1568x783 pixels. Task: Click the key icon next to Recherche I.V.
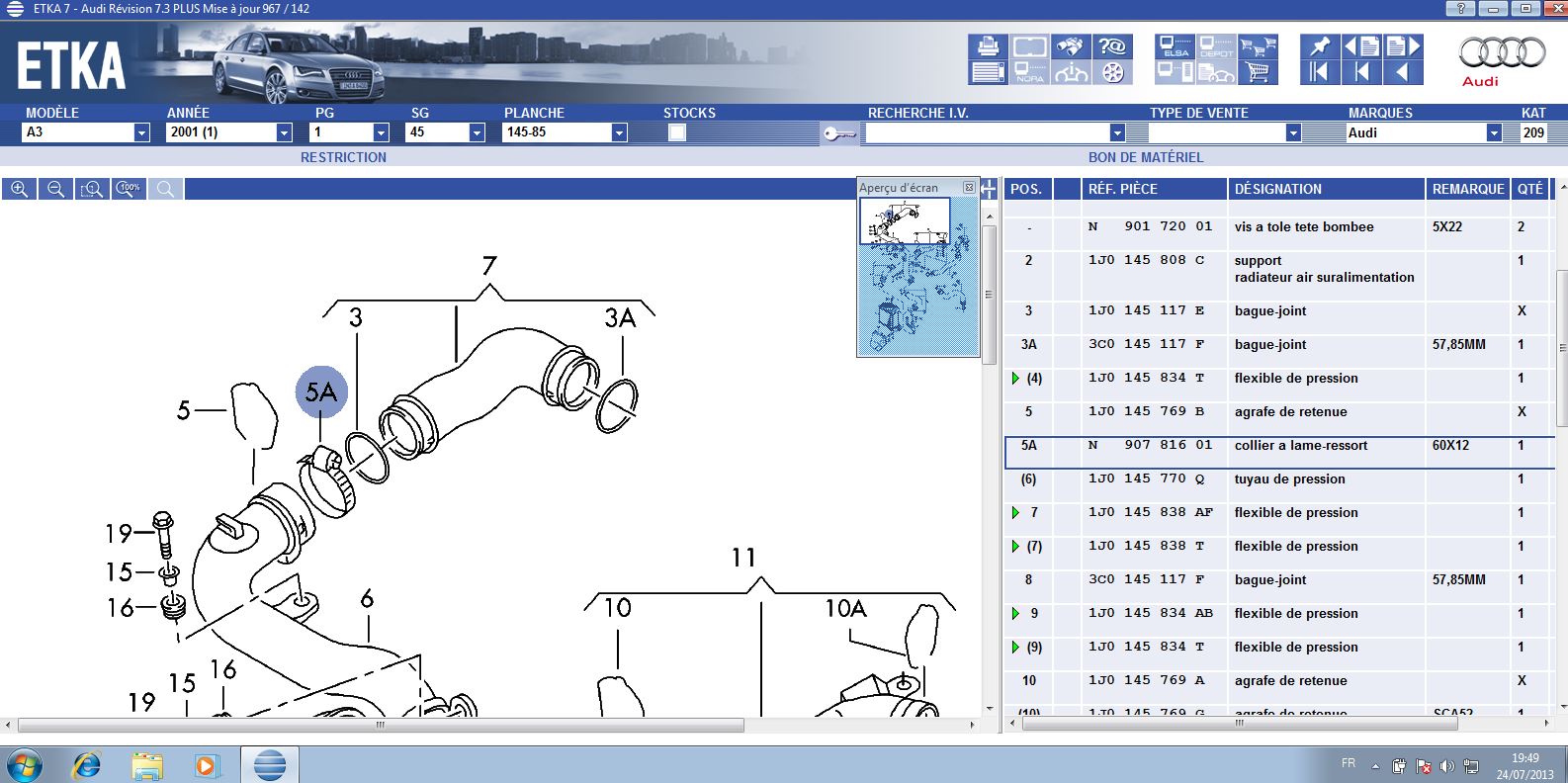click(839, 133)
